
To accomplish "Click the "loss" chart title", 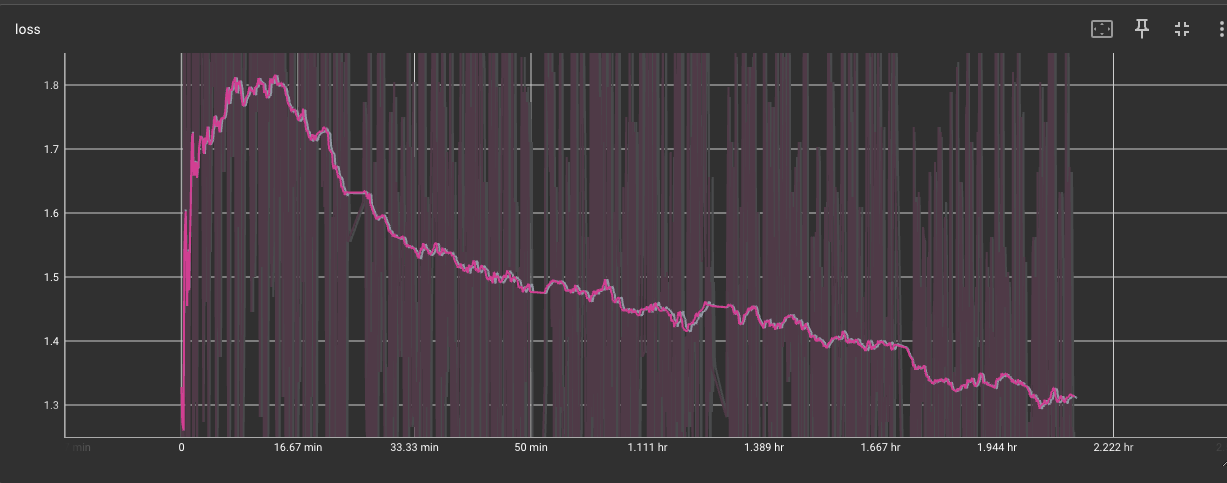I will (x=27, y=29).
